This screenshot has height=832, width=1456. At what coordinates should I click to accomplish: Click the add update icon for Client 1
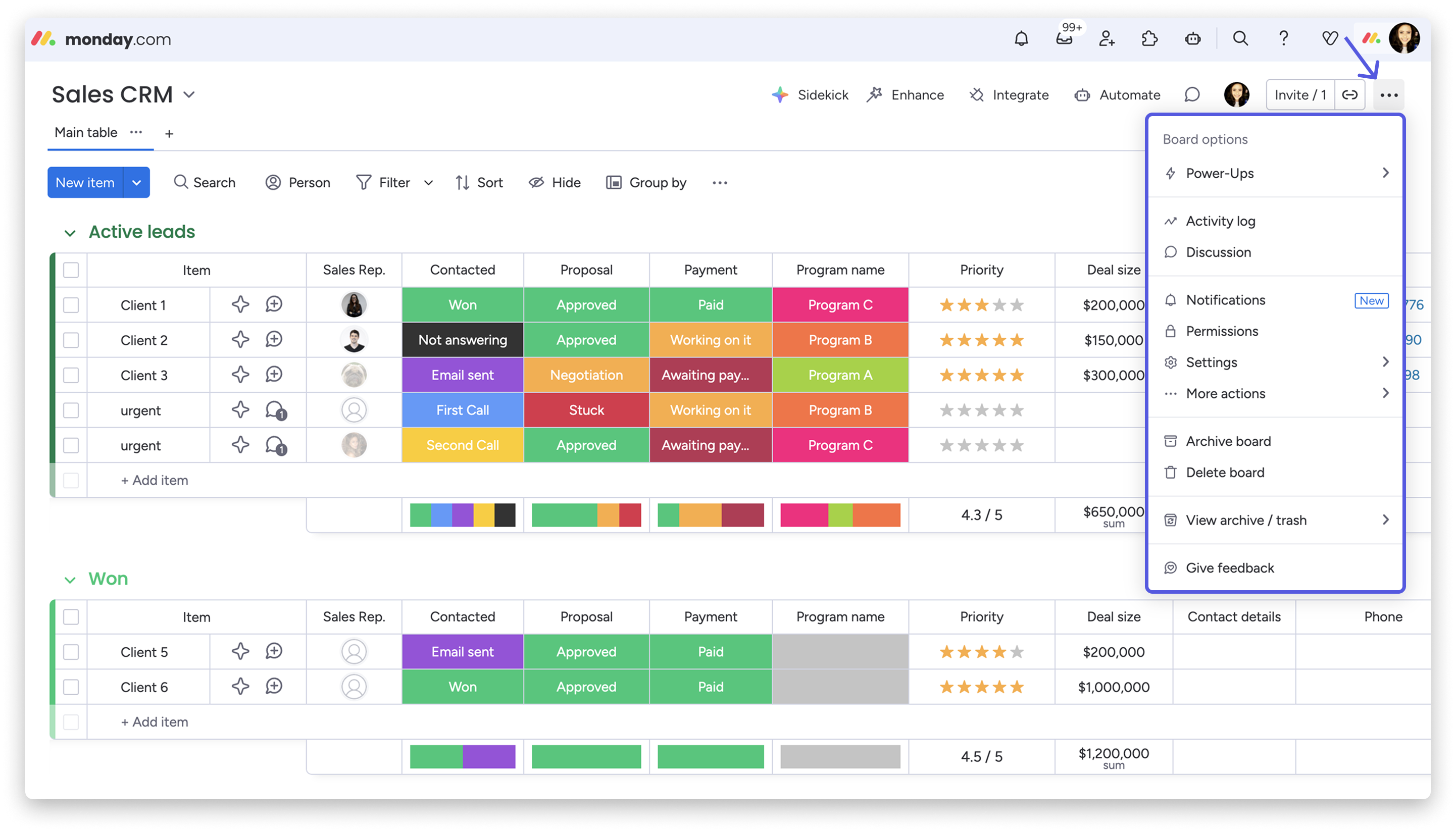pos(274,304)
